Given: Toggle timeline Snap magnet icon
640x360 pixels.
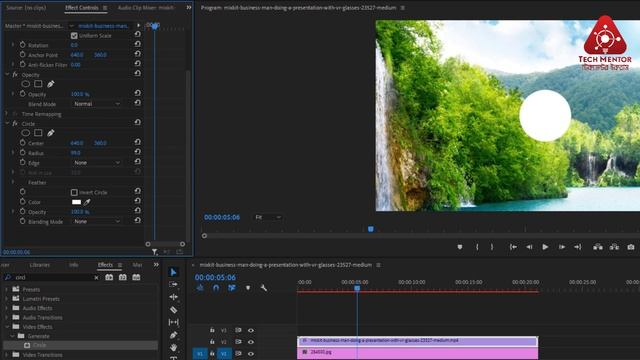Looking at the screenshot, I should point(216,288).
